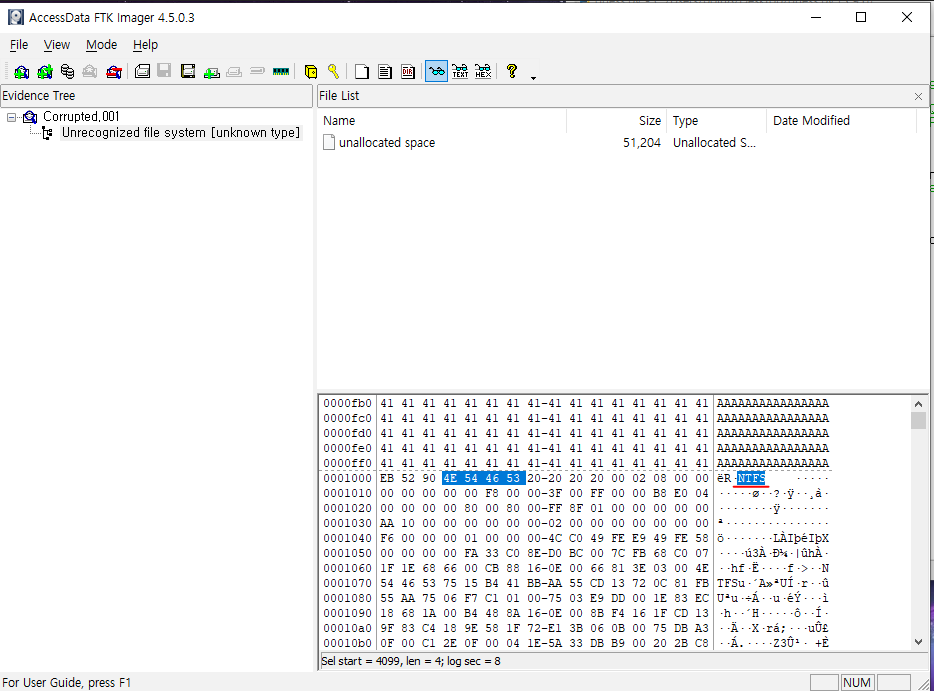The width and height of the screenshot is (934, 691).
Task: Collapse the Corrupted.001 tree node
Action: pyautogui.click(x=11, y=117)
